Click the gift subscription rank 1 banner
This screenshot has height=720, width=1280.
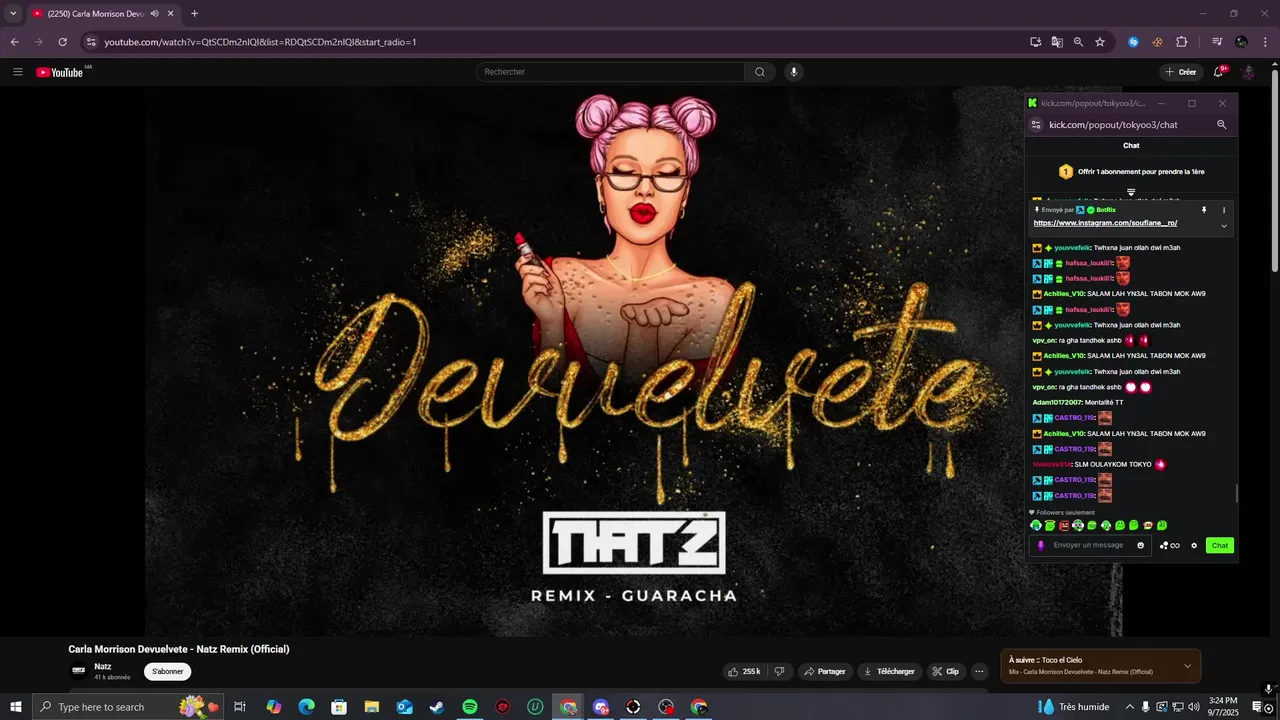[1131, 172]
